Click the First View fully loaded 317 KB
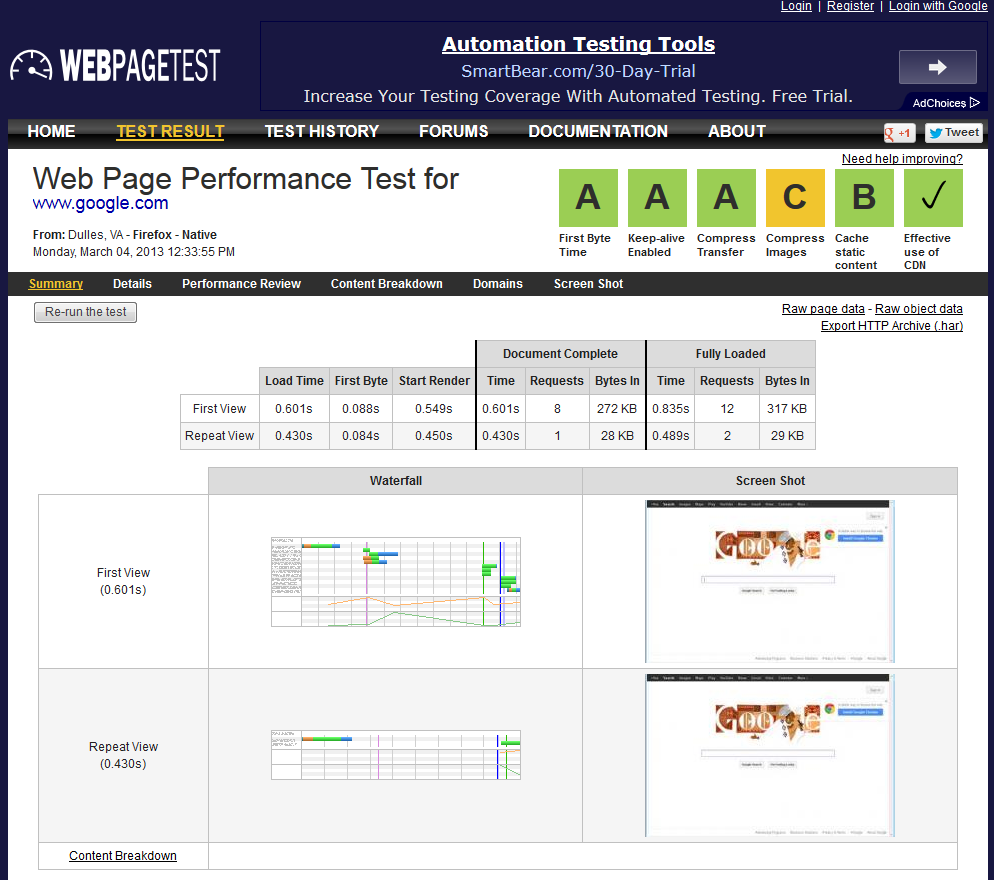The height and width of the screenshot is (880, 994). pos(787,409)
